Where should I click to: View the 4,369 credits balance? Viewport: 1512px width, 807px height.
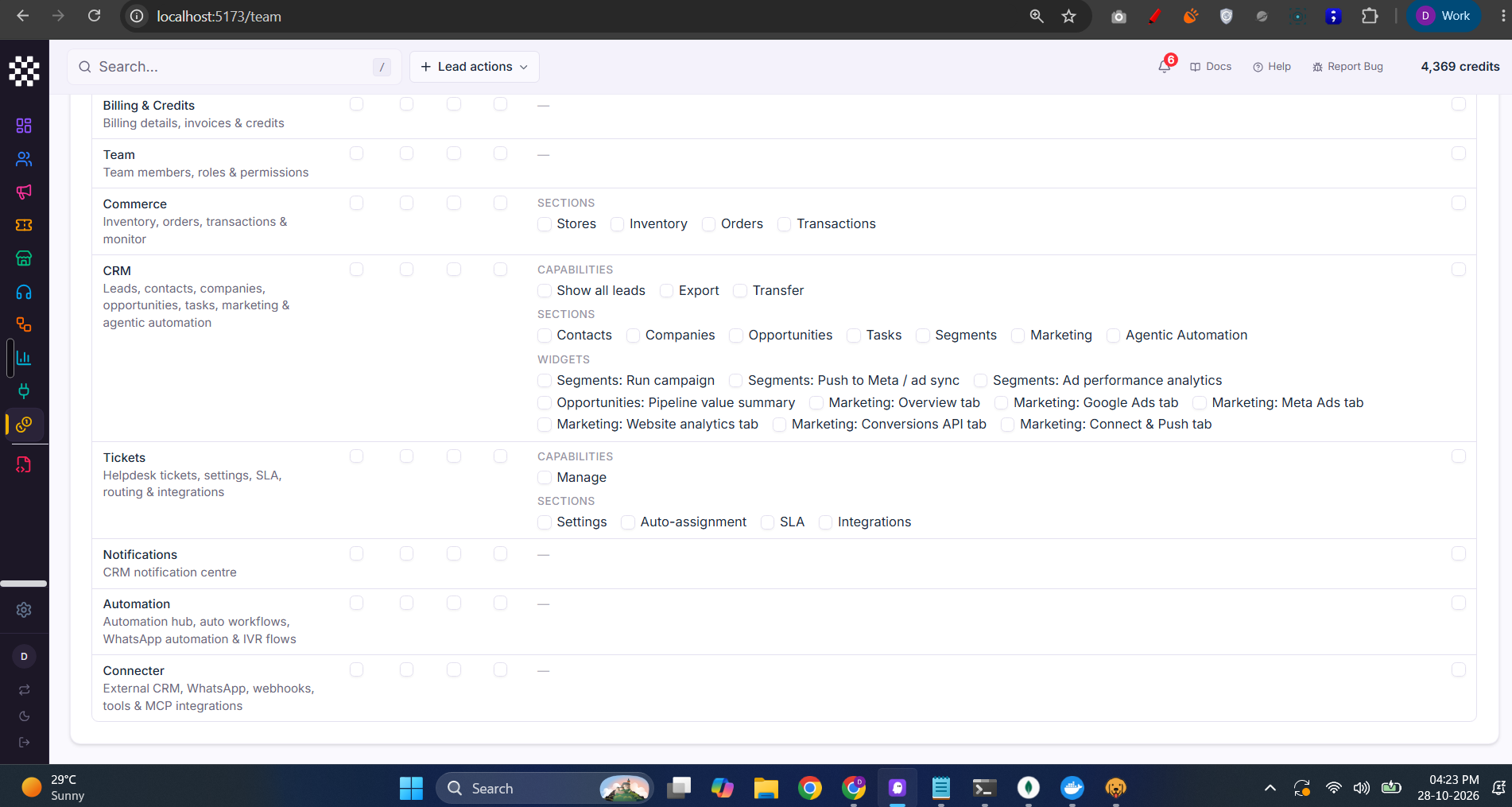click(1460, 67)
